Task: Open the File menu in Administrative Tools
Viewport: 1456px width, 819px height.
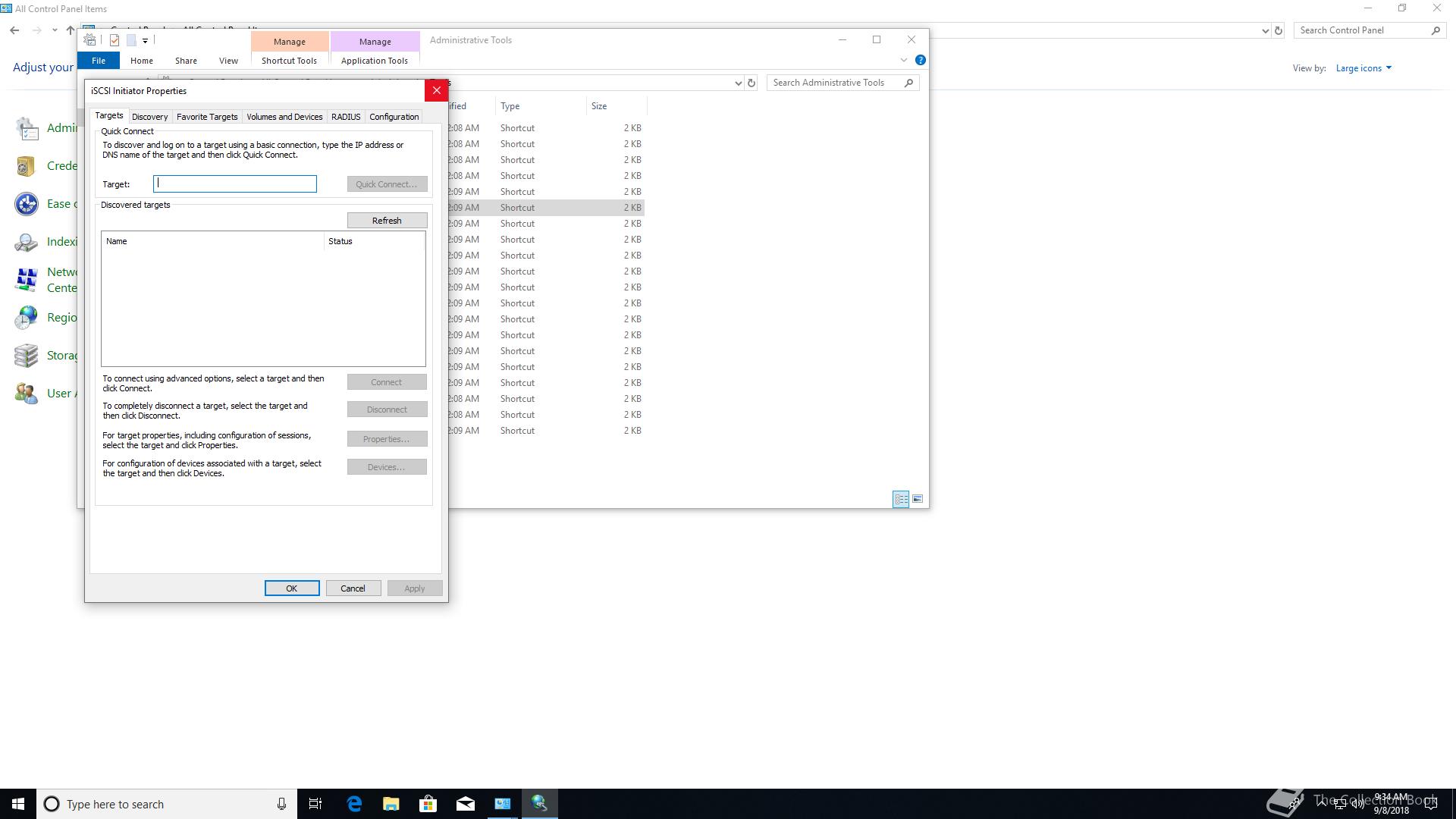Action: pyautogui.click(x=99, y=61)
